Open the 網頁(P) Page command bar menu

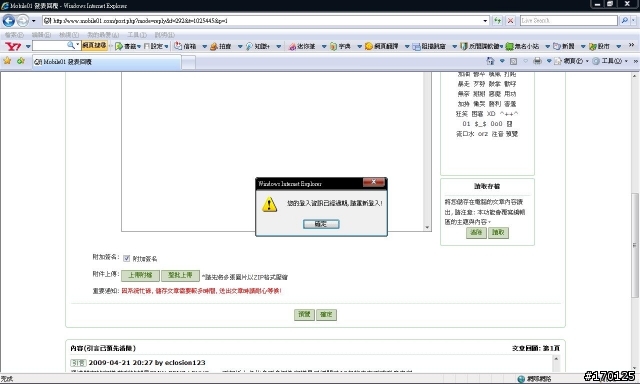pos(572,61)
